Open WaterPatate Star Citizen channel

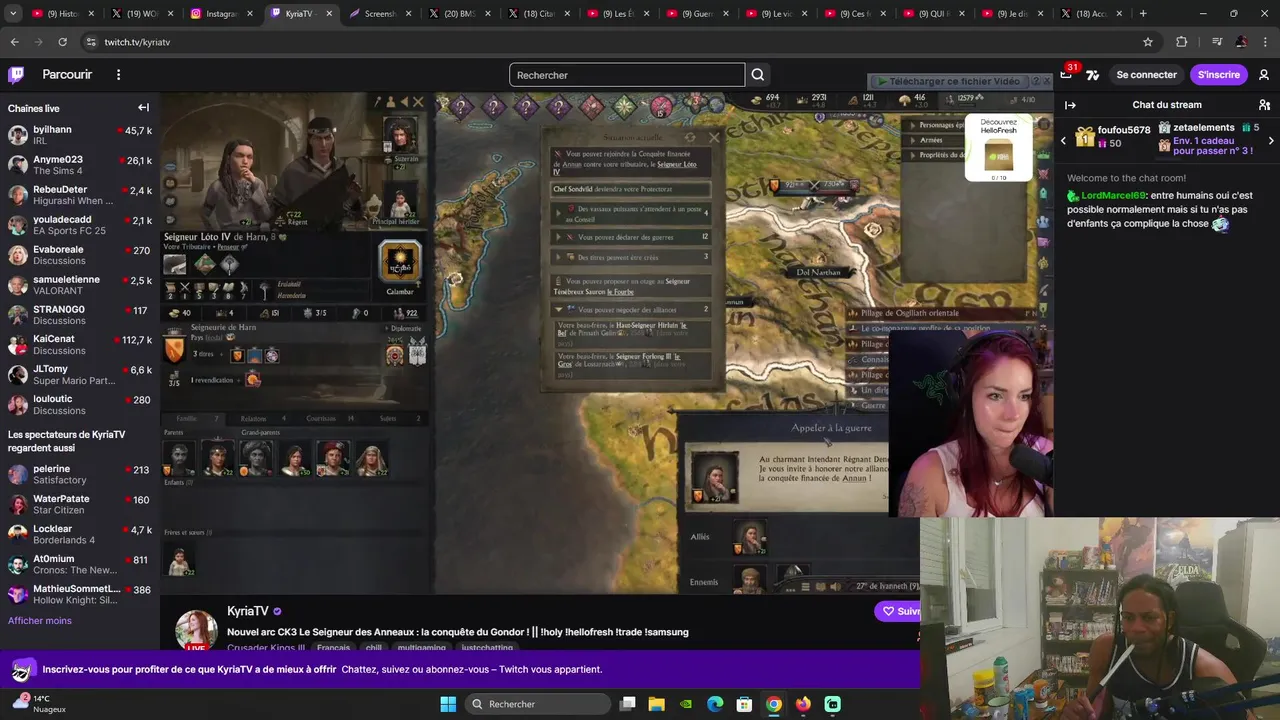tap(80, 504)
